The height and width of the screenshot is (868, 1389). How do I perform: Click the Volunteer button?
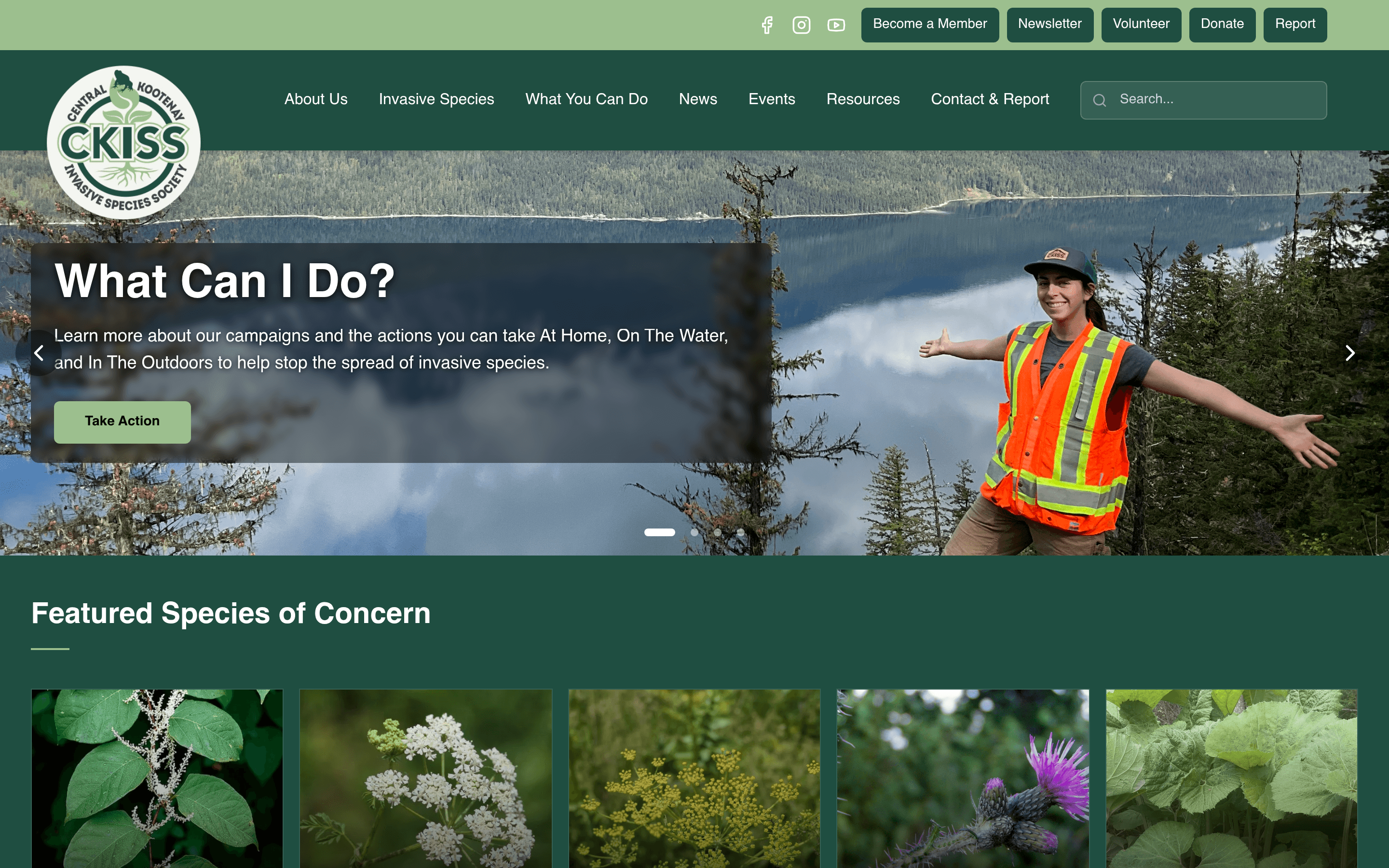1141,25
